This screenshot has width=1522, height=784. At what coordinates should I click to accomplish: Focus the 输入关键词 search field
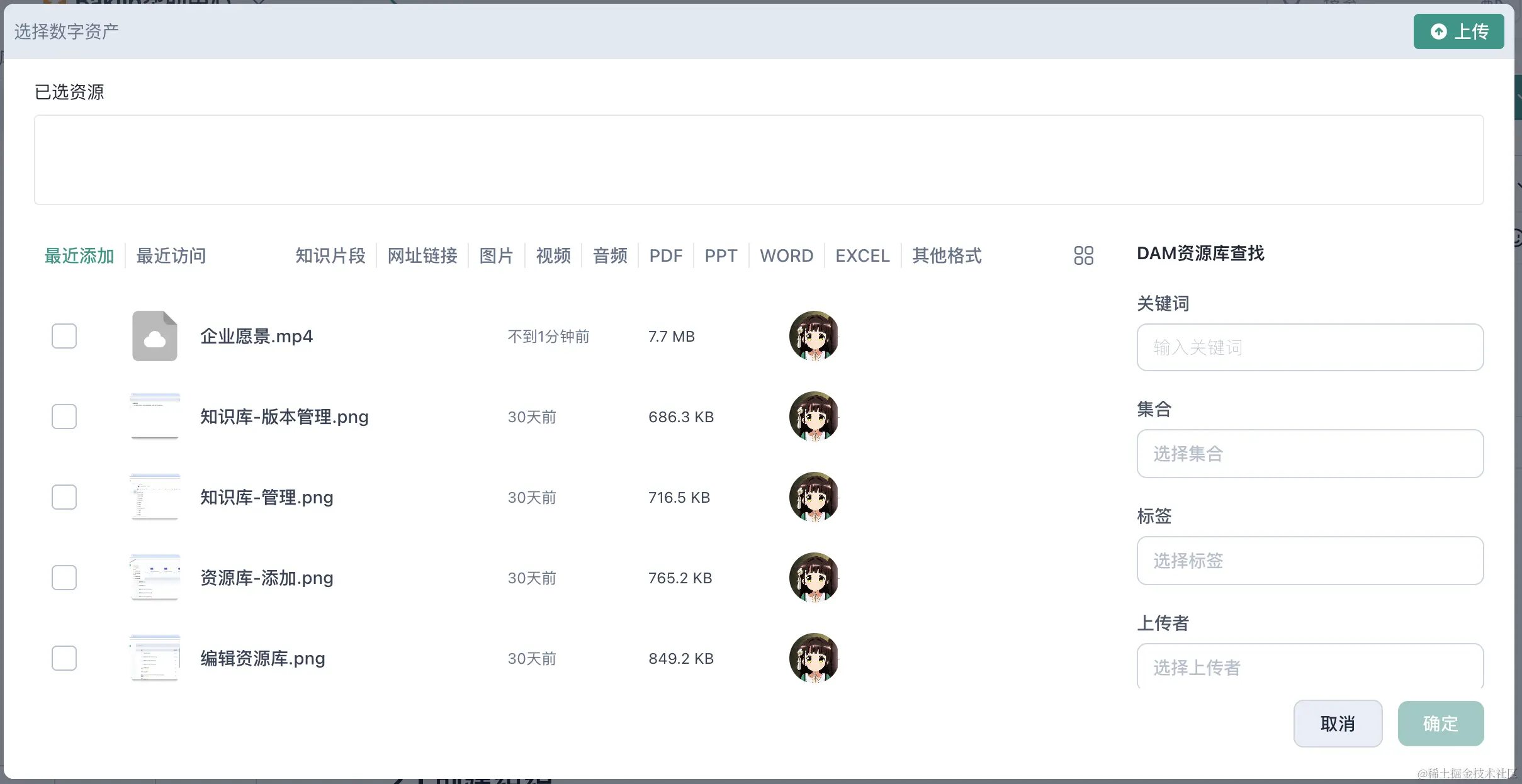click(x=1309, y=347)
